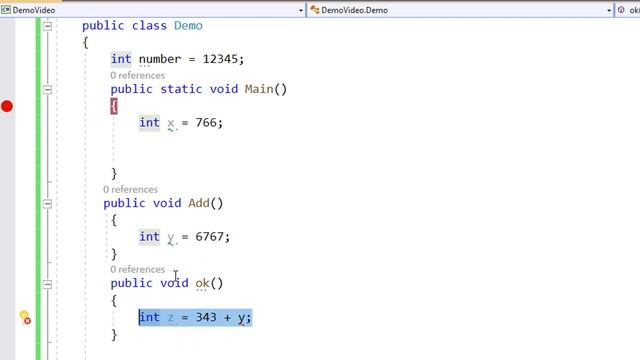This screenshot has width=640, height=360.
Task: Collapse the Add method region
Action: point(47,203)
